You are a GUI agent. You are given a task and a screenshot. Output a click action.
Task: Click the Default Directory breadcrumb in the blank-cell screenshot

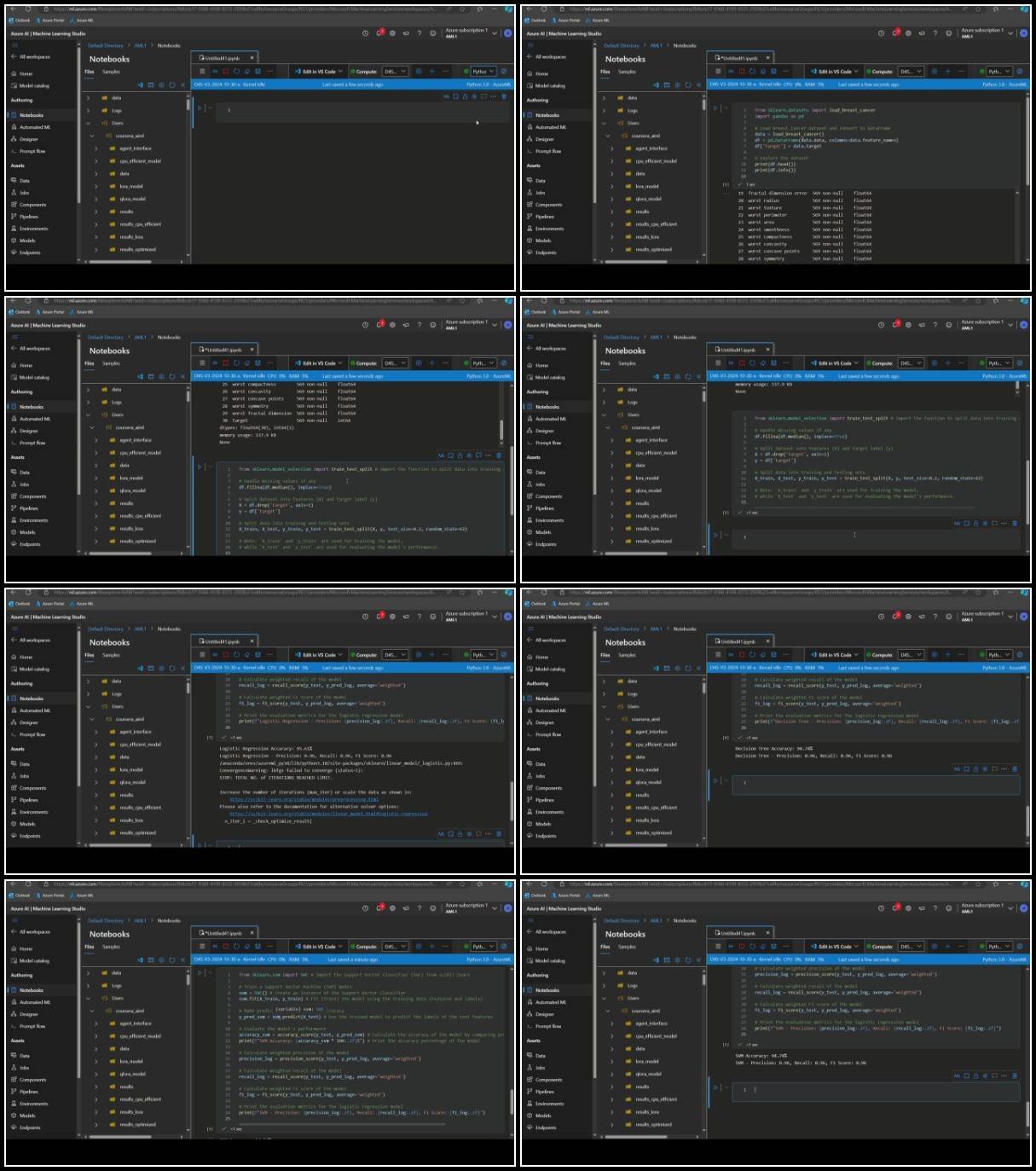(x=106, y=45)
